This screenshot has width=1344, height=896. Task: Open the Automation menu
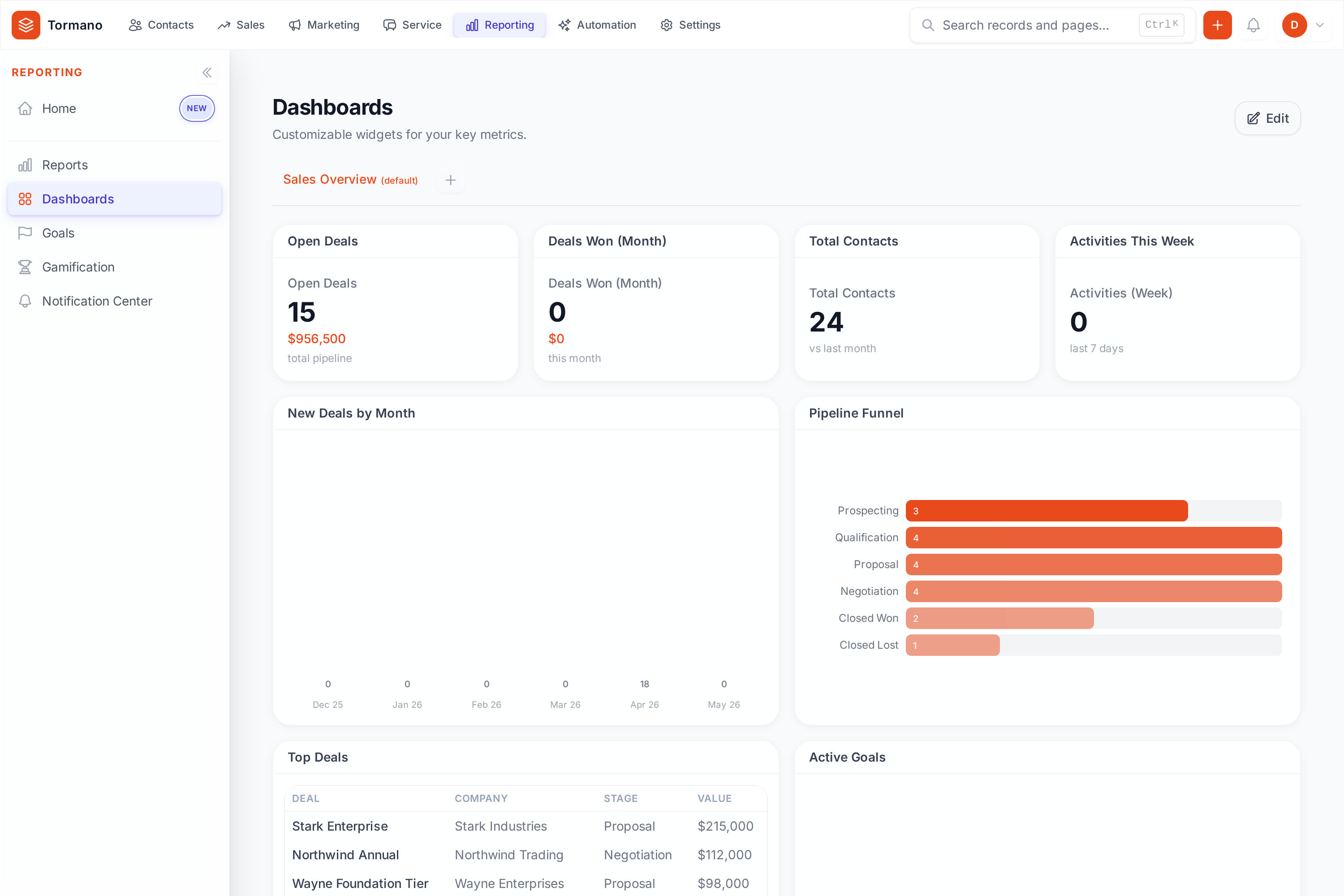pyautogui.click(x=597, y=25)
